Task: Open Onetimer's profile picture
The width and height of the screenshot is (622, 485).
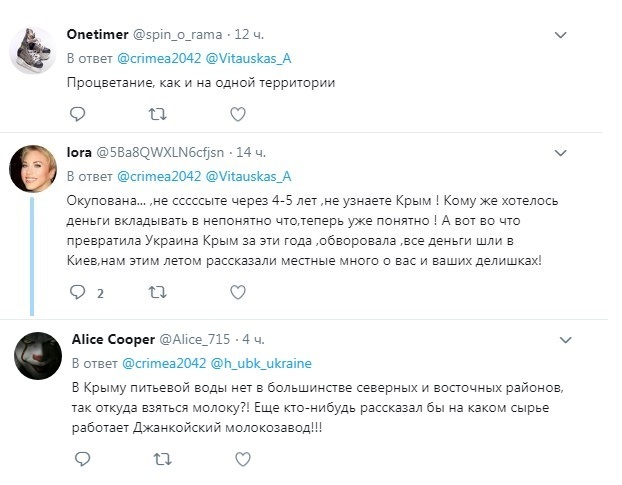Action: tap(31, 50)
